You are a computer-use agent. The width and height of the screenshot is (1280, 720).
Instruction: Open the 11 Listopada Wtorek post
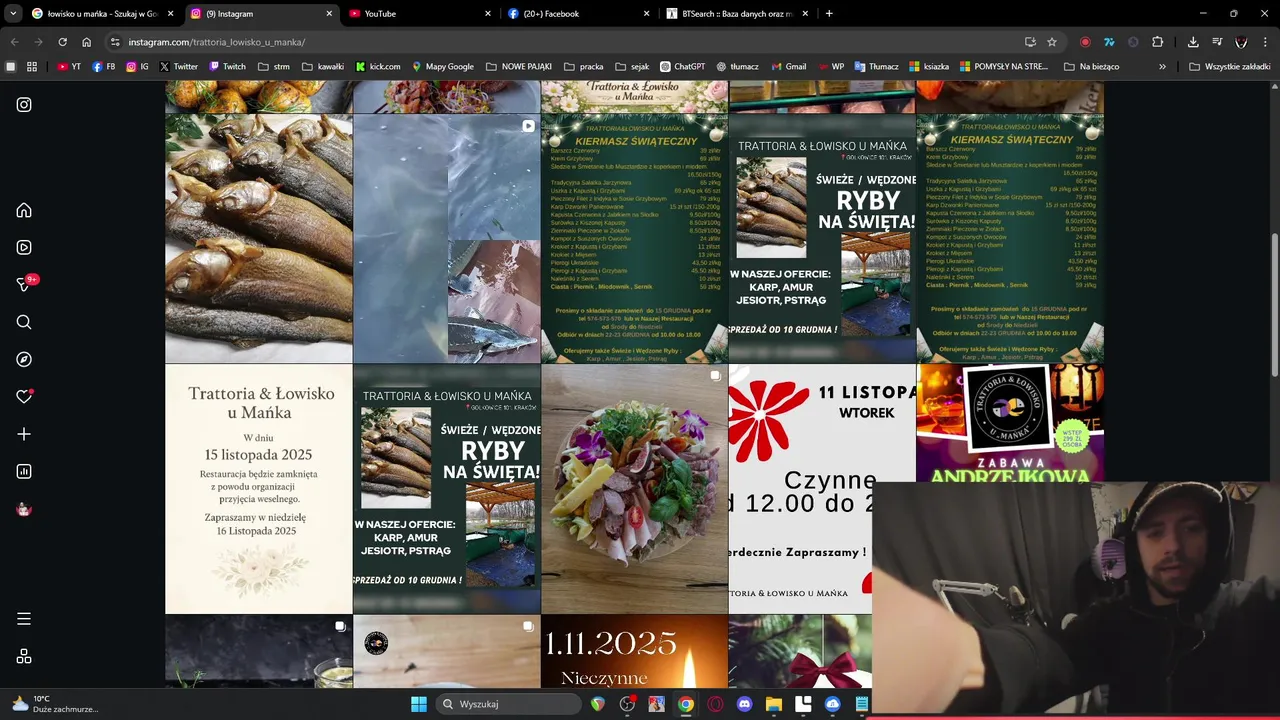tap(800, 488)
